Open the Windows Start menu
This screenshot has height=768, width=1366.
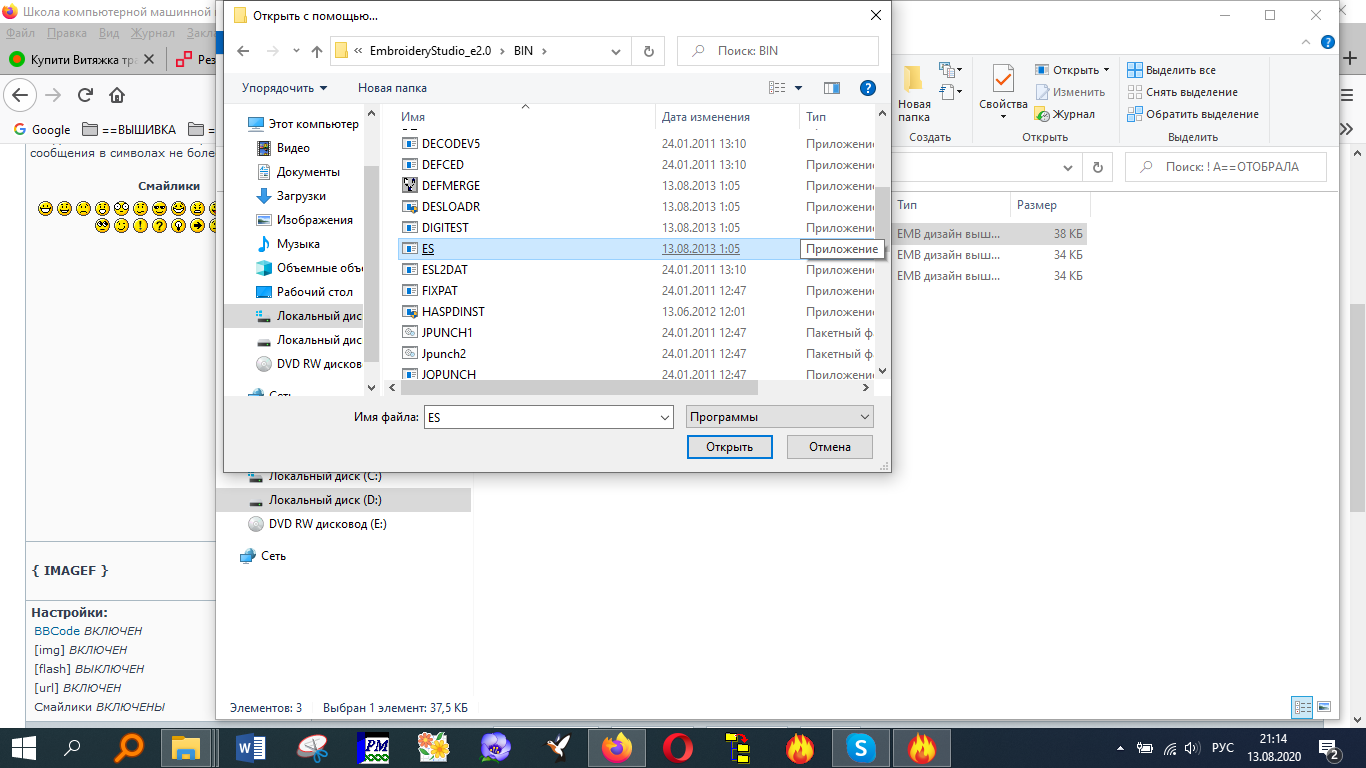click(23, 747)
